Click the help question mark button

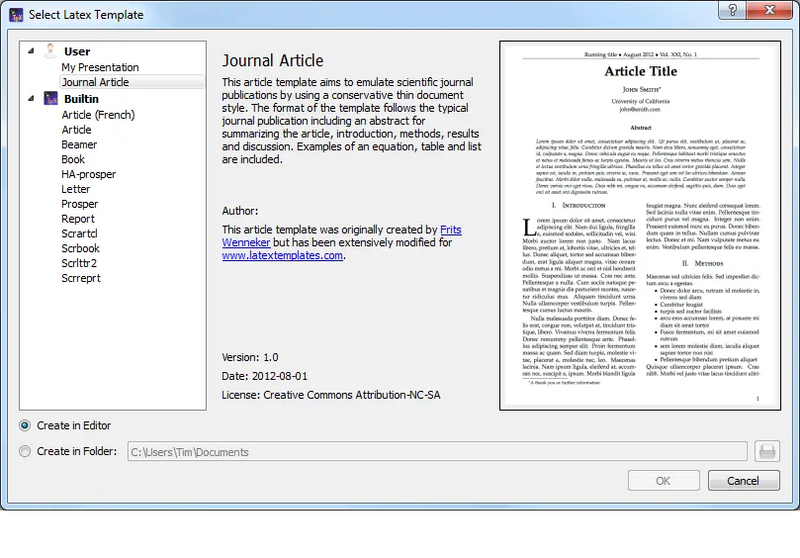tap(732, 10)
